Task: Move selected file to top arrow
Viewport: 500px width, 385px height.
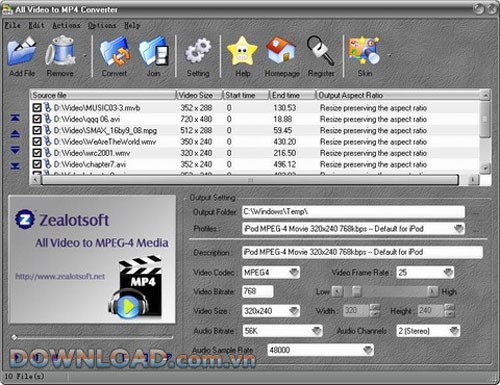Action: (x=15, y=118)
